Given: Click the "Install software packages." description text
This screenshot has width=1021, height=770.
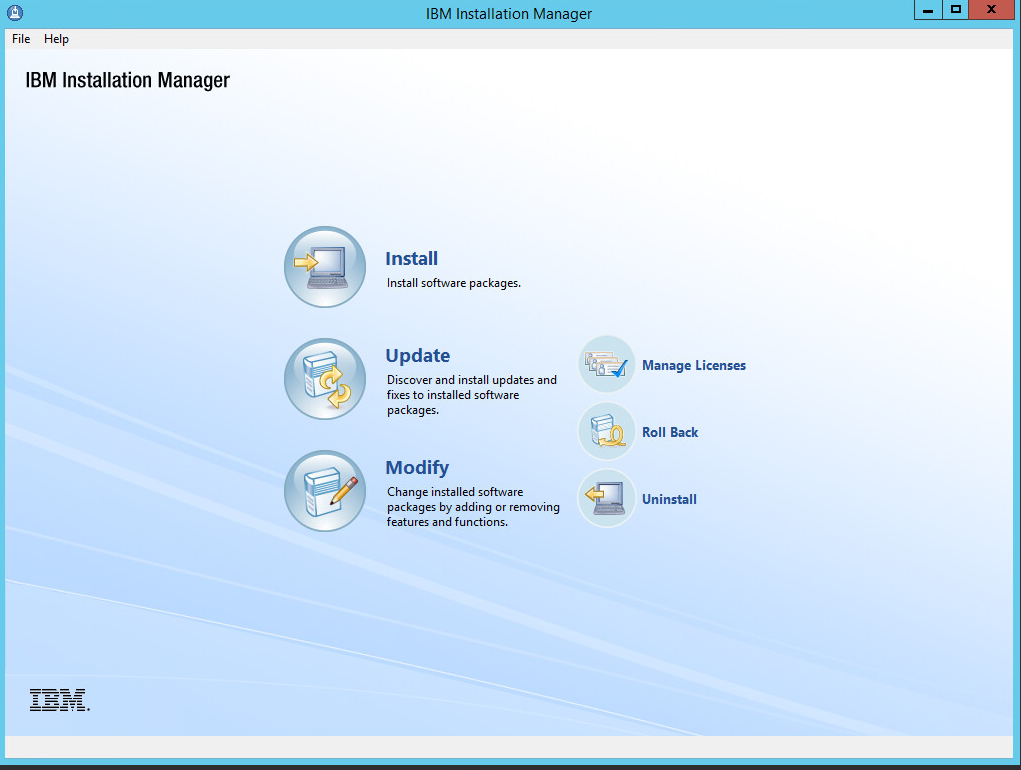Looking at the screenshot, I should coord(453,283).
